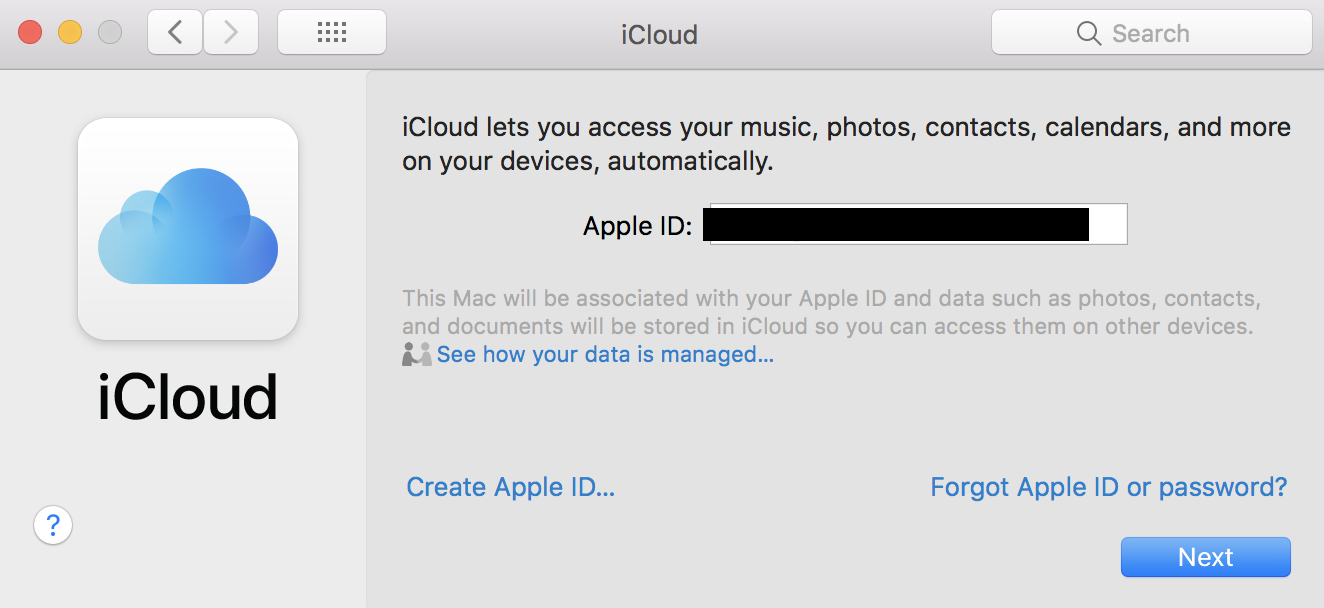Click the blue iCloud cloud logo
Image resolution: width=1324 pixels, height=608 pixels.
pyautogui.click(x=188, y=228)
